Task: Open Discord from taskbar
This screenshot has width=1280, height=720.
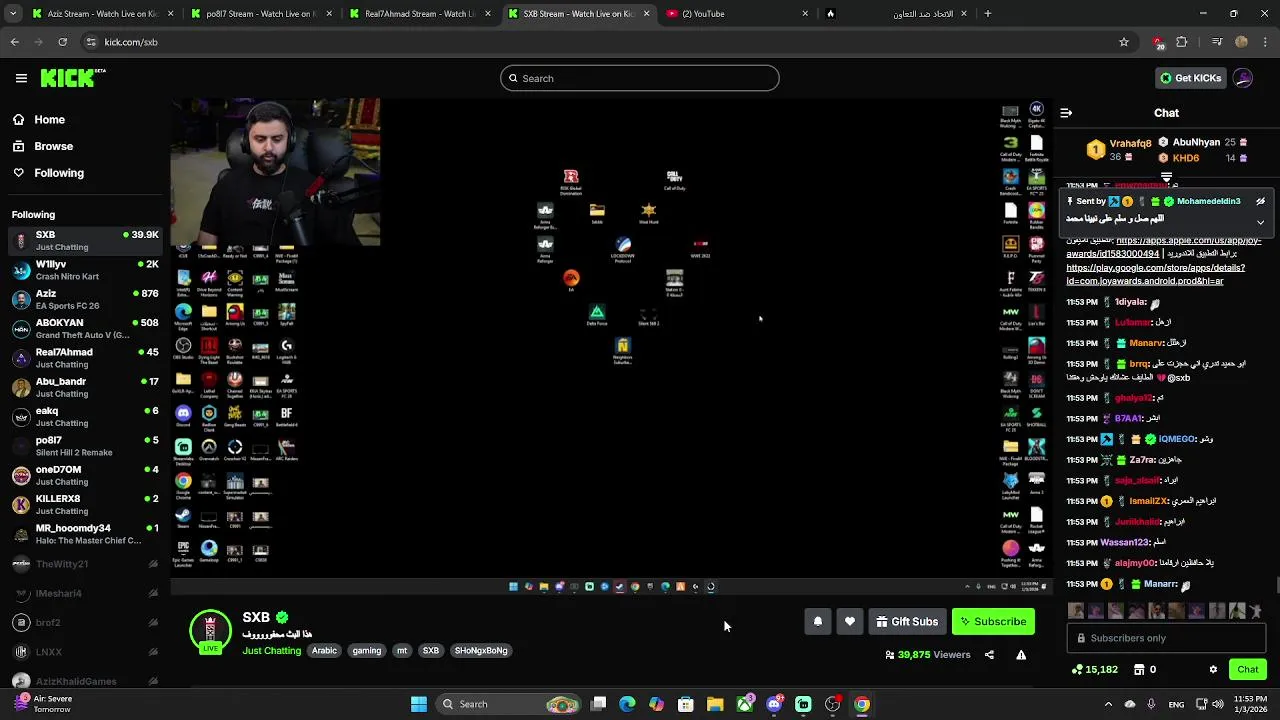Action: (774, 704)
